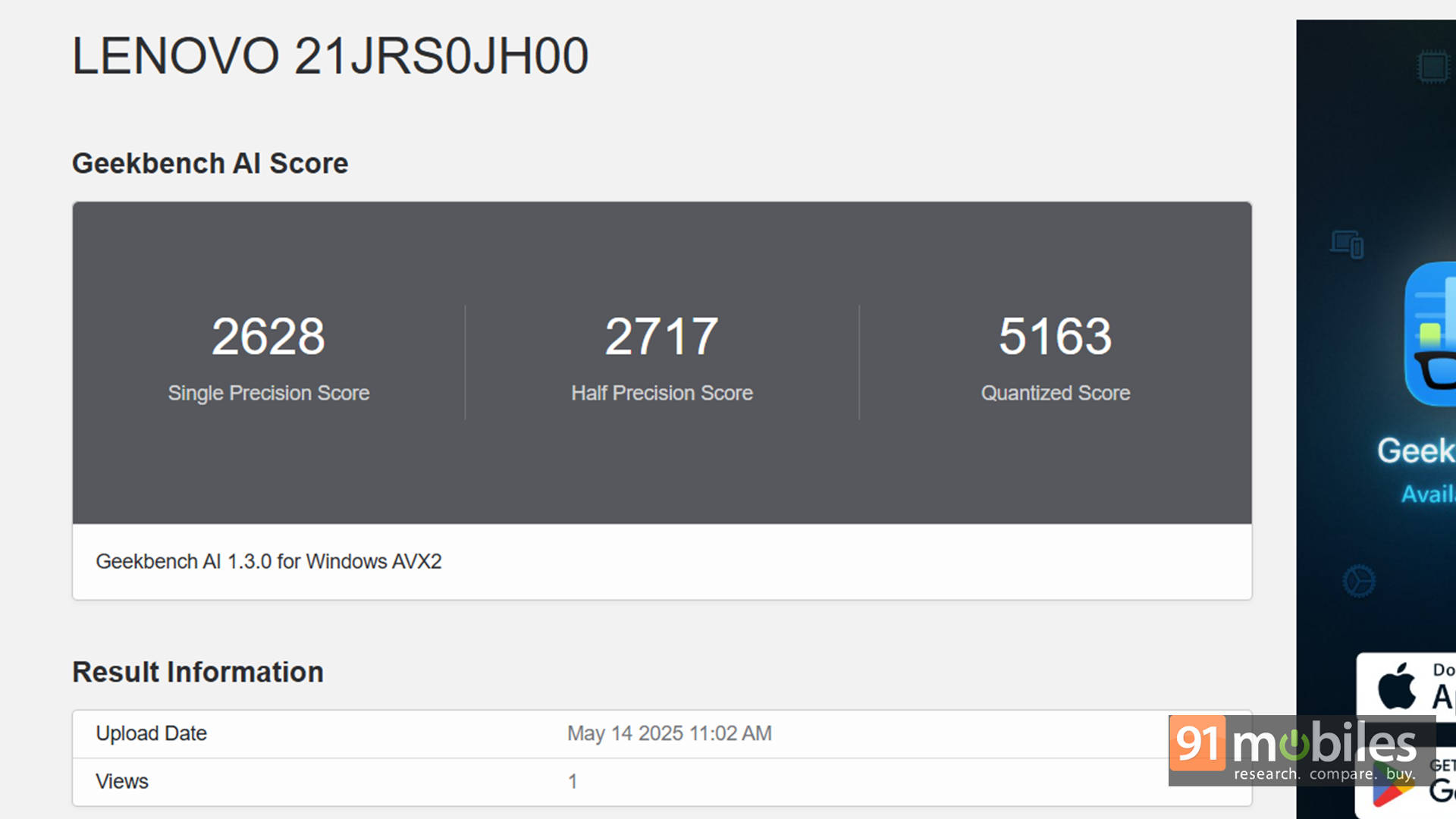Click the Single Precision Score label
The width and height of the screenshot is (1456, 819).
268,393
